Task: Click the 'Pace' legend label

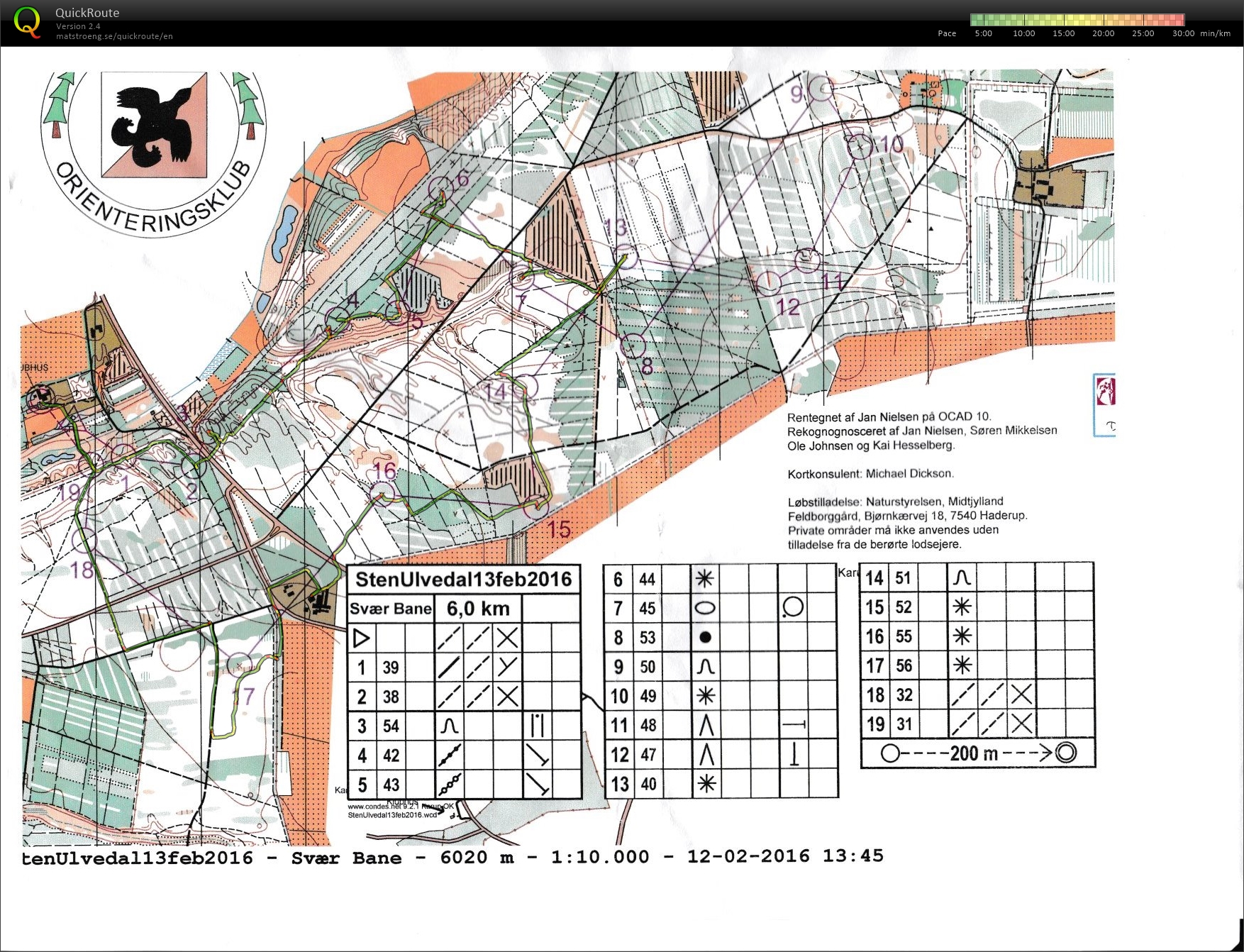Action: click(x=947, y=33)
